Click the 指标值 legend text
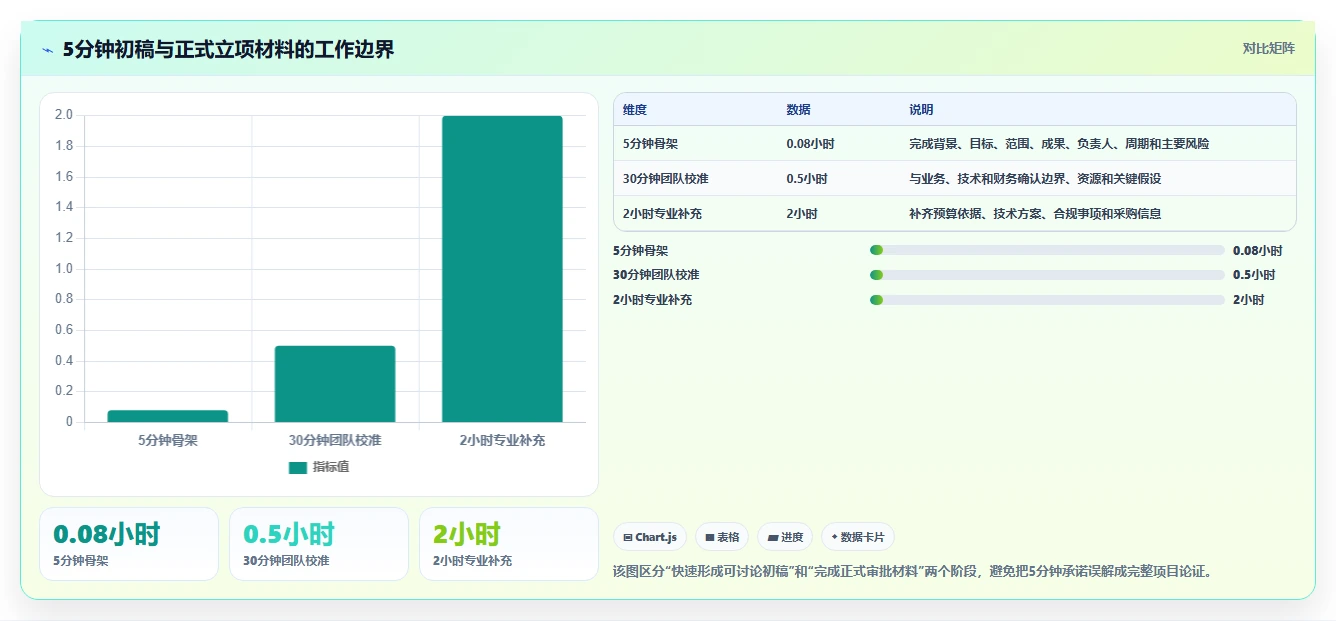This screenshot has height=621, width=1336. [331, 467]
